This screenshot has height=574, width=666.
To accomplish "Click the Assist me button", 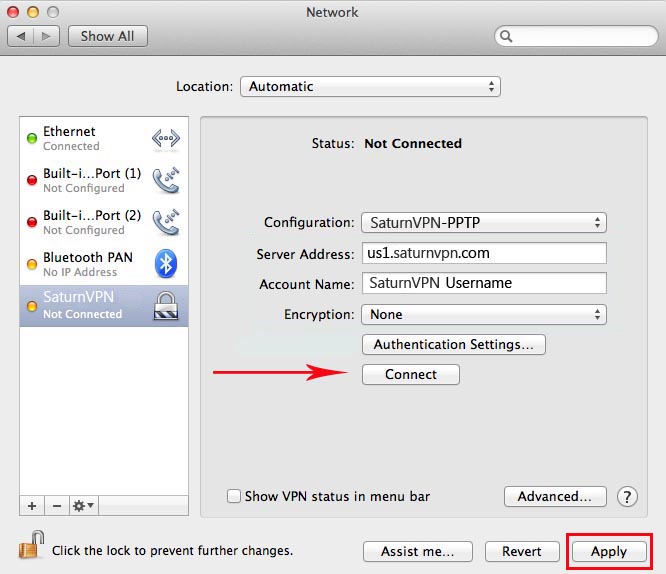I will pyautogui.click(x=418, y=551).
